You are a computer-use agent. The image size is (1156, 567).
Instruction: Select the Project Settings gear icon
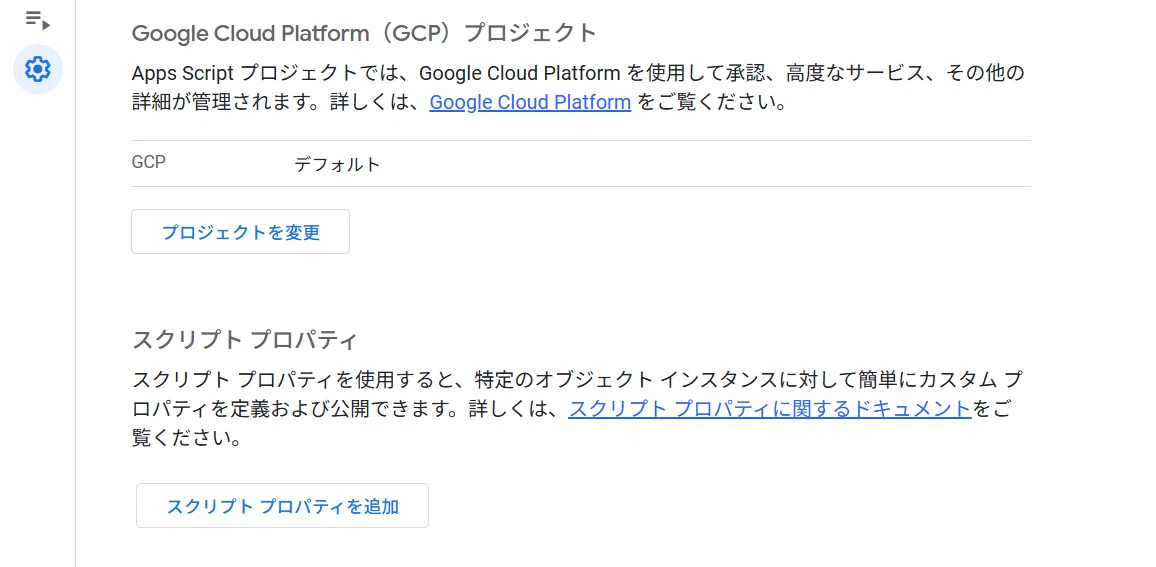(x=38, y=69)
